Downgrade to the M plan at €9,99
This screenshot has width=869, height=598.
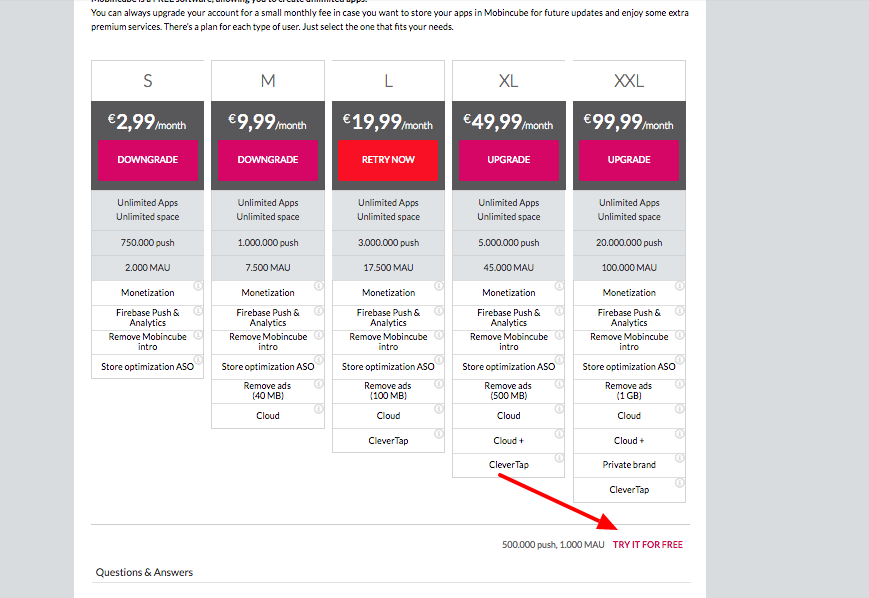pyautogui.click(x=268, y=160)
